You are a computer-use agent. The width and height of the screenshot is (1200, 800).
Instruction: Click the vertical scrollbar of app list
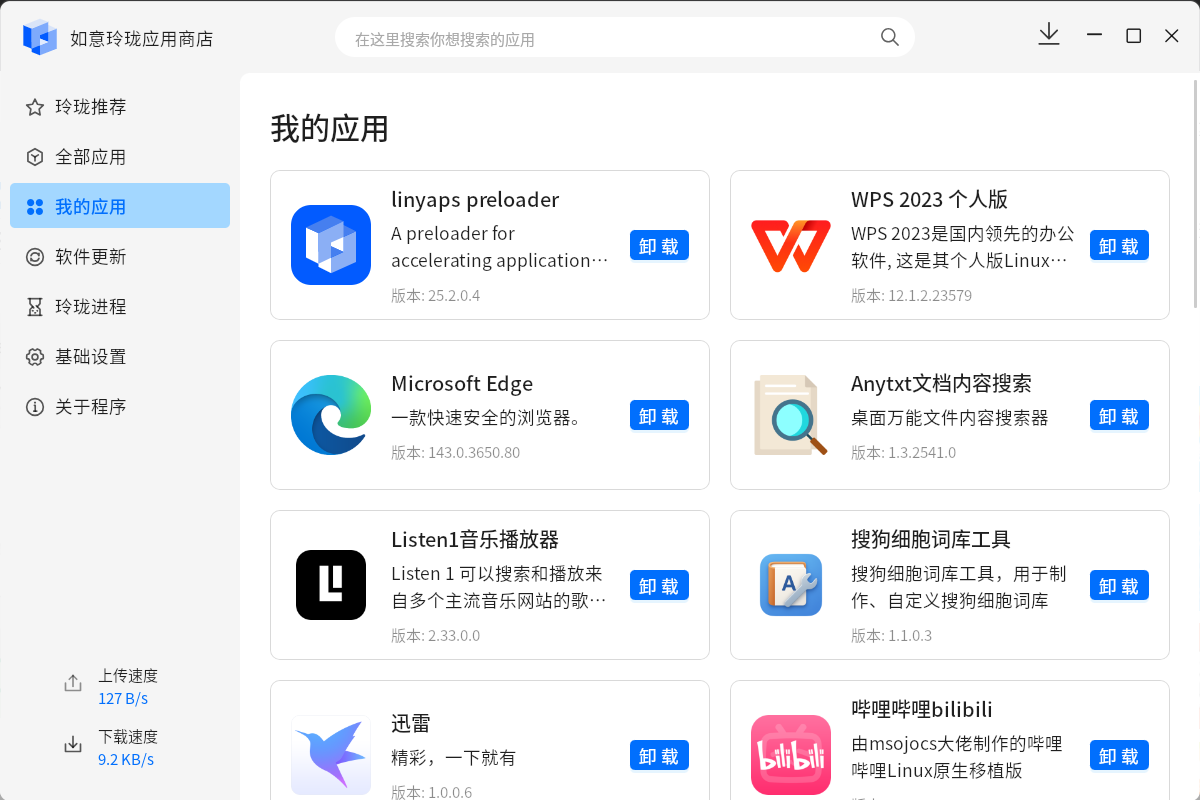click(1196, 195)
